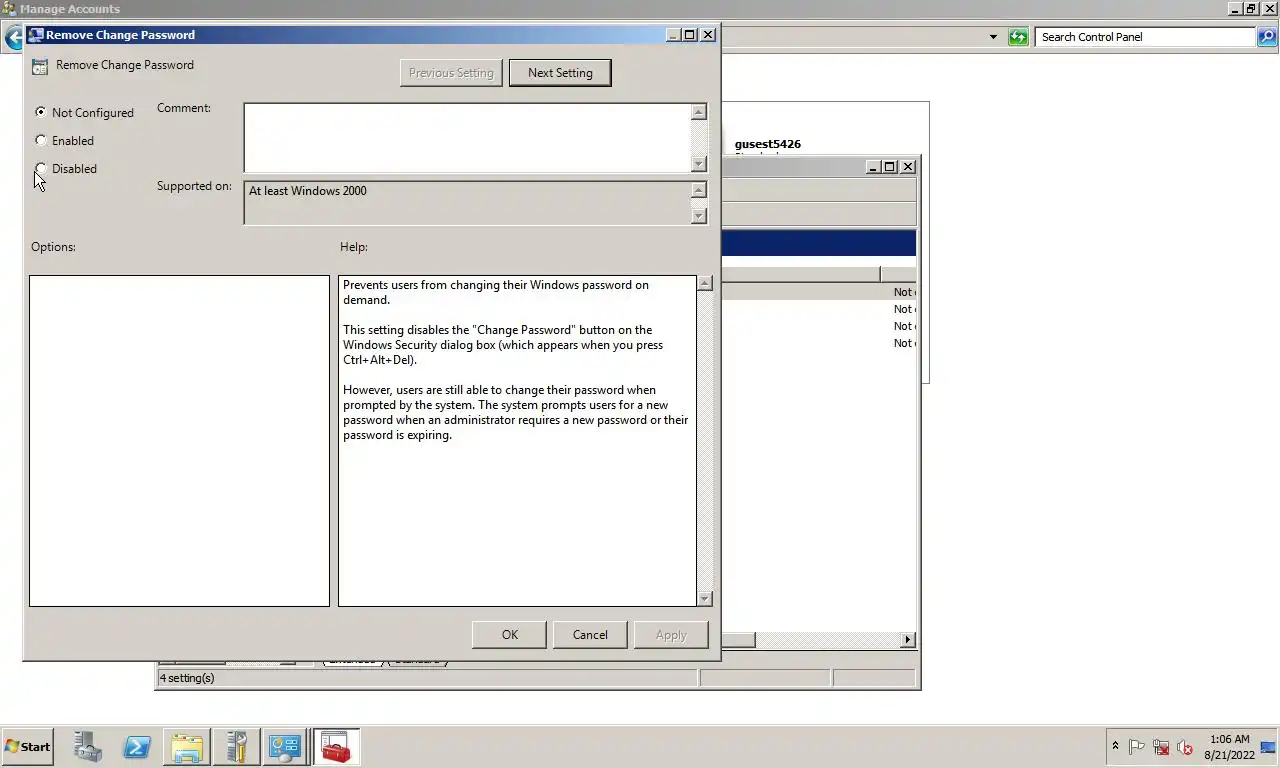Minimize the Remove Change Password dialog

(674, 34)
